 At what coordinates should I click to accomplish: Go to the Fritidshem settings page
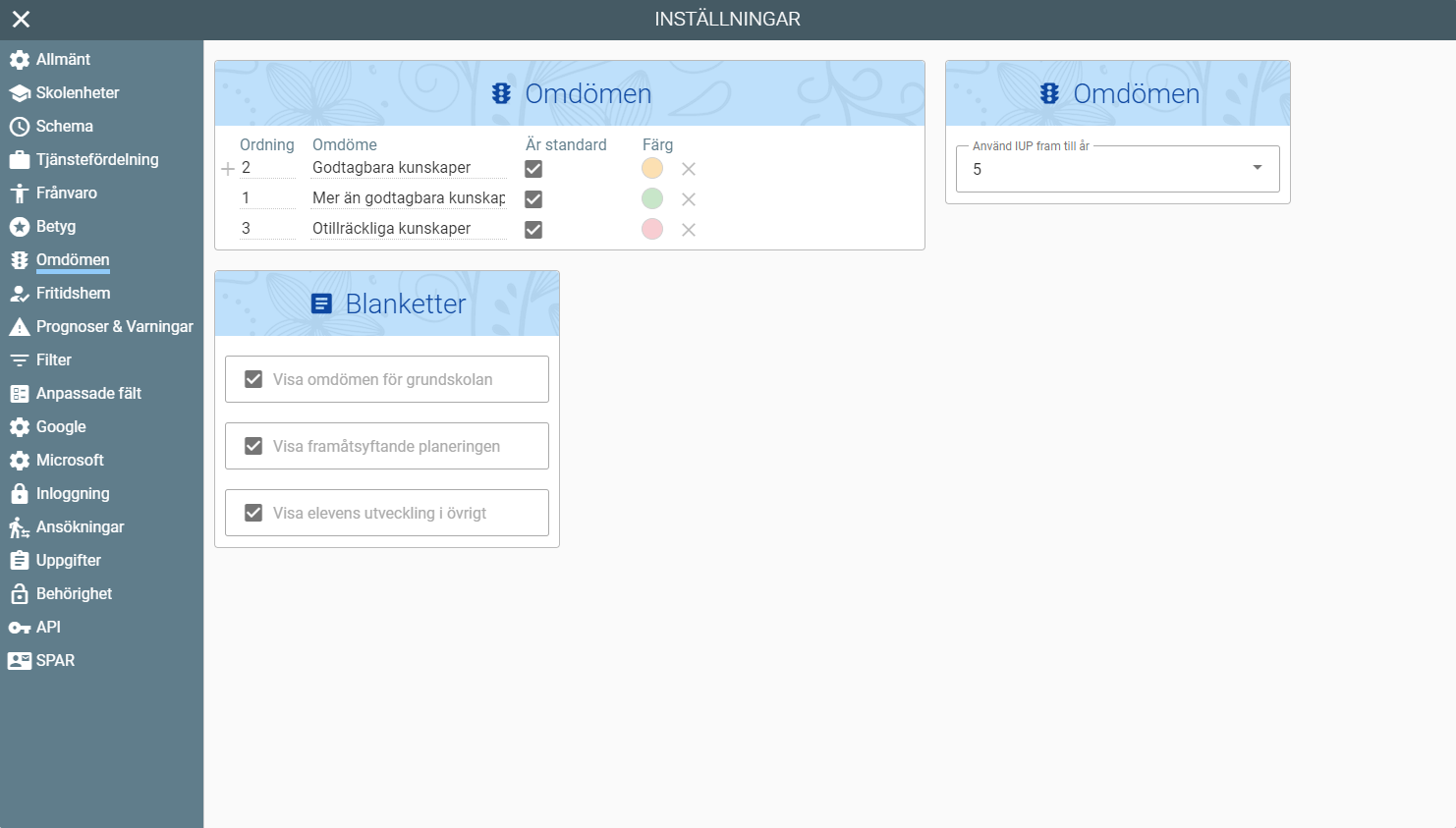point(73,294)
